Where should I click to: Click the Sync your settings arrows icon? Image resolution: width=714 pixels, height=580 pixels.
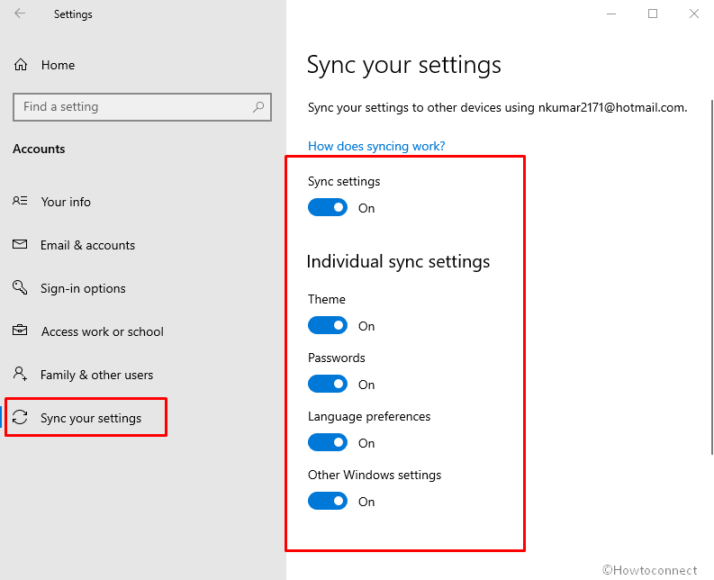click(20, 417)
